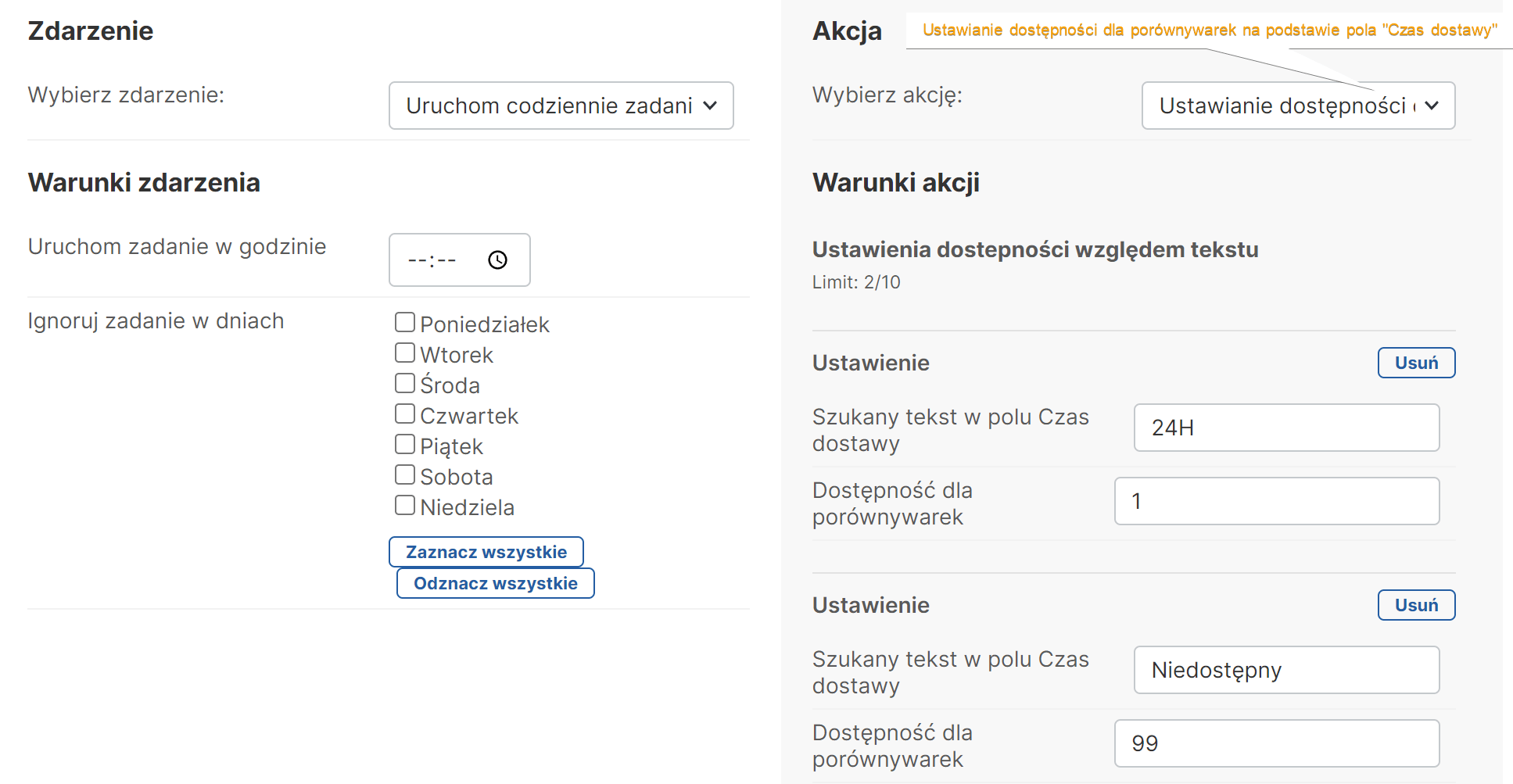Click the orange tooltip about 'Czas dostawy'
This screenshot has width=1513, height=784.
(1209, 30)
